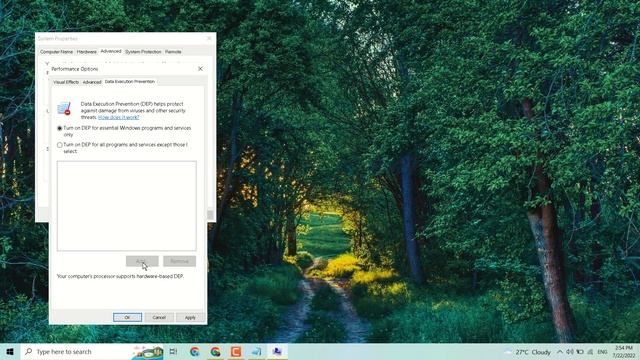The image size is (640, 360).
Task: Switch input language via ENG indicator
Action: pos(602,352)
